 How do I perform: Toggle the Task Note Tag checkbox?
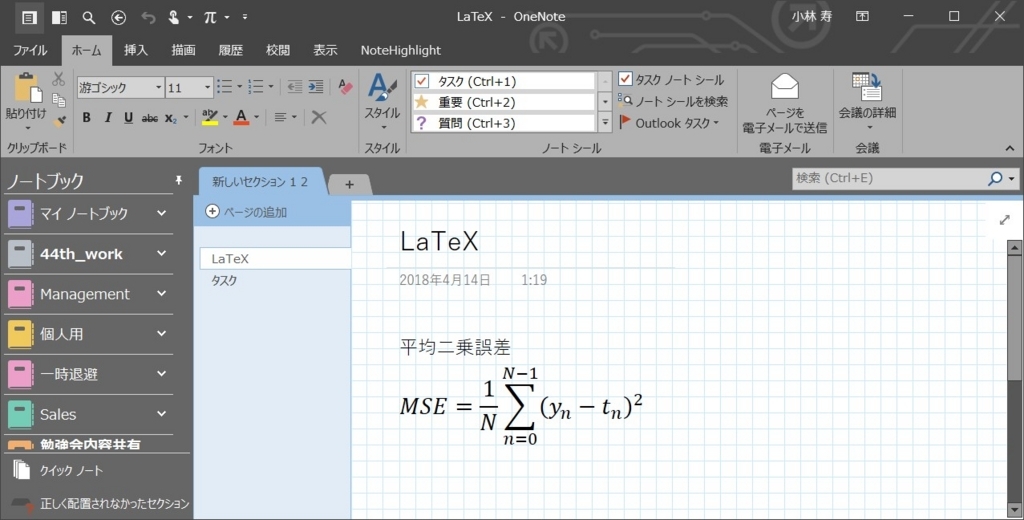coord(625,79)
